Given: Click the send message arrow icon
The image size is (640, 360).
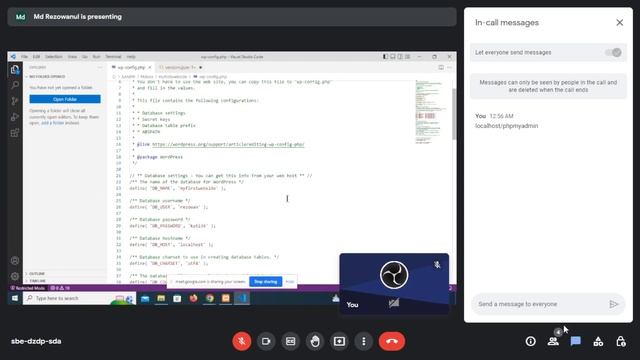Looking at the screenshot, I should click(613, 304).
